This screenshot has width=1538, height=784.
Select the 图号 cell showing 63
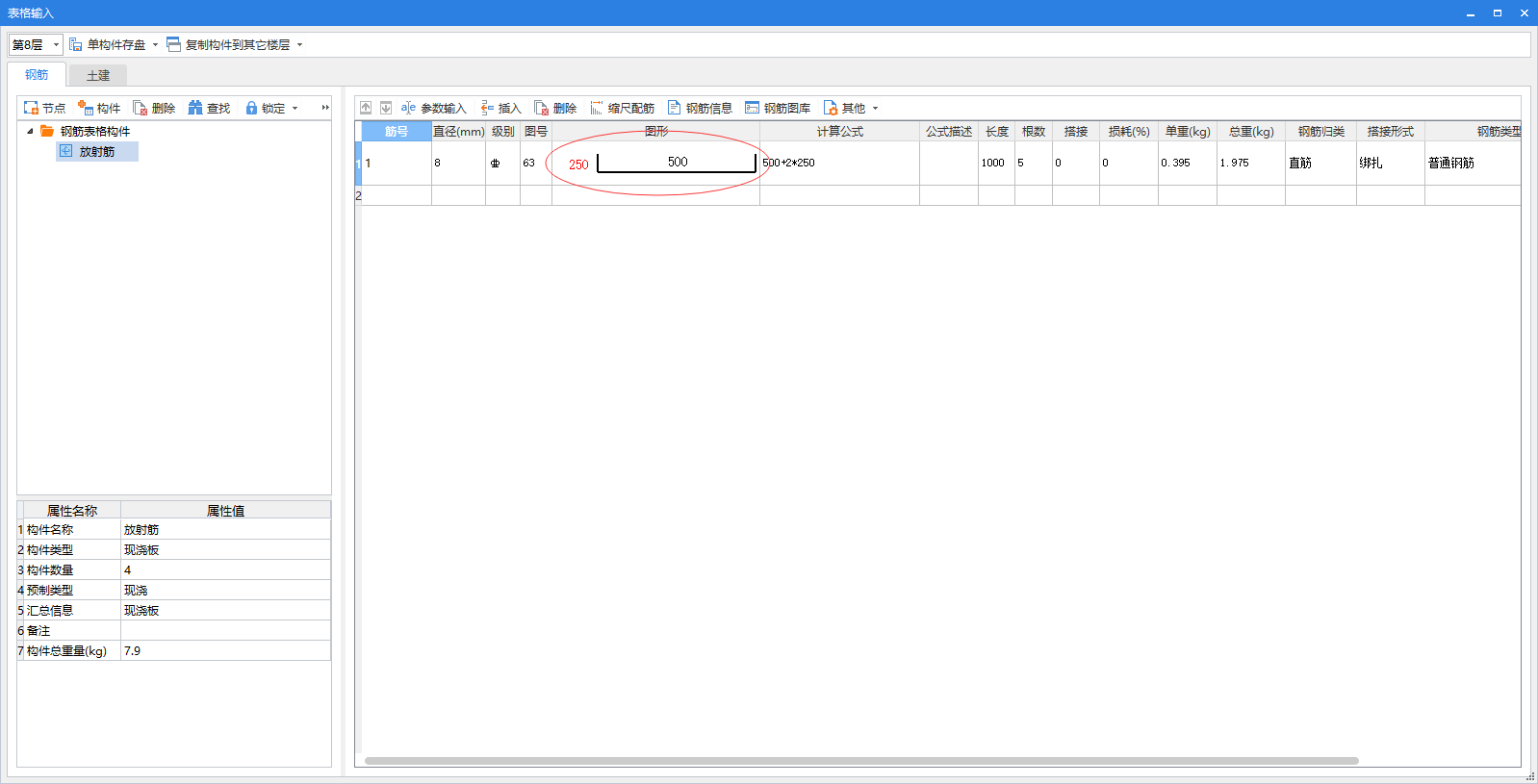[536, 164]
